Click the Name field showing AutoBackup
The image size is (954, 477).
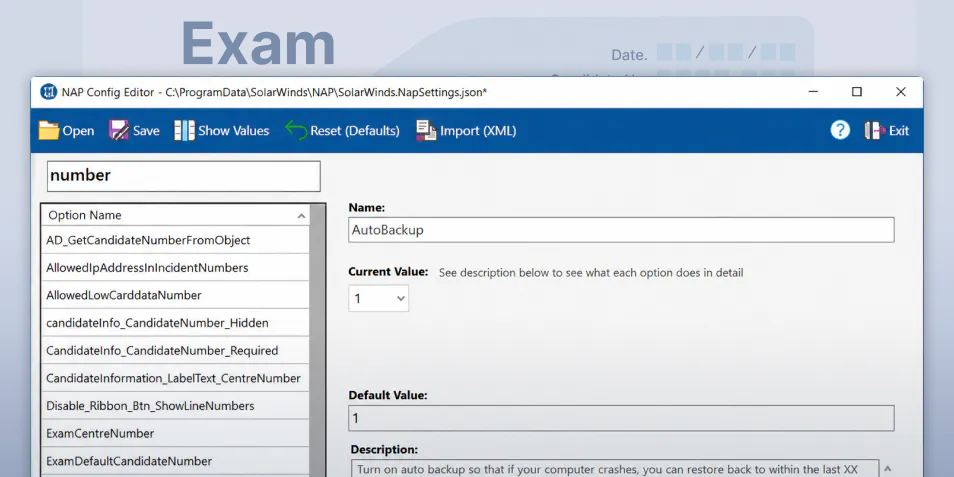pyautogui.click(x=621, y=230)
